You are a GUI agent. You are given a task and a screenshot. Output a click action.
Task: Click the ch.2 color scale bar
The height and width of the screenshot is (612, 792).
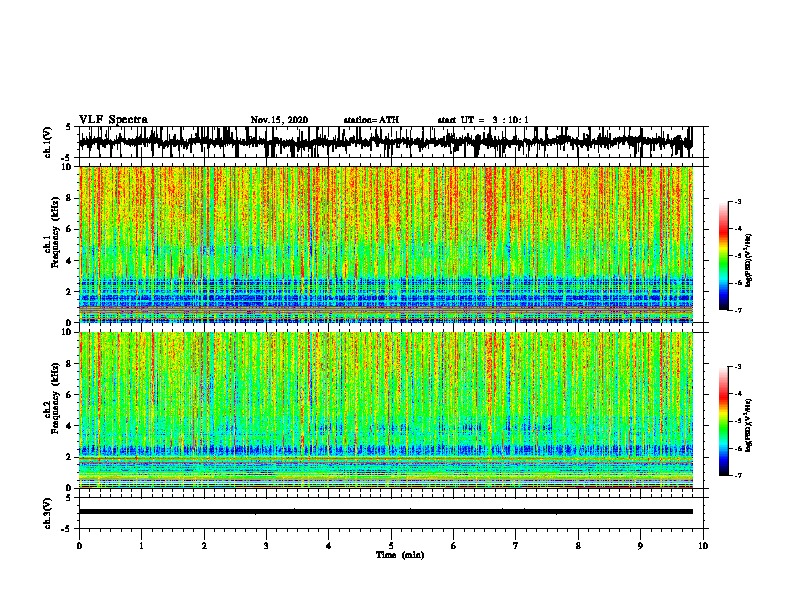[x=723, y=421]
